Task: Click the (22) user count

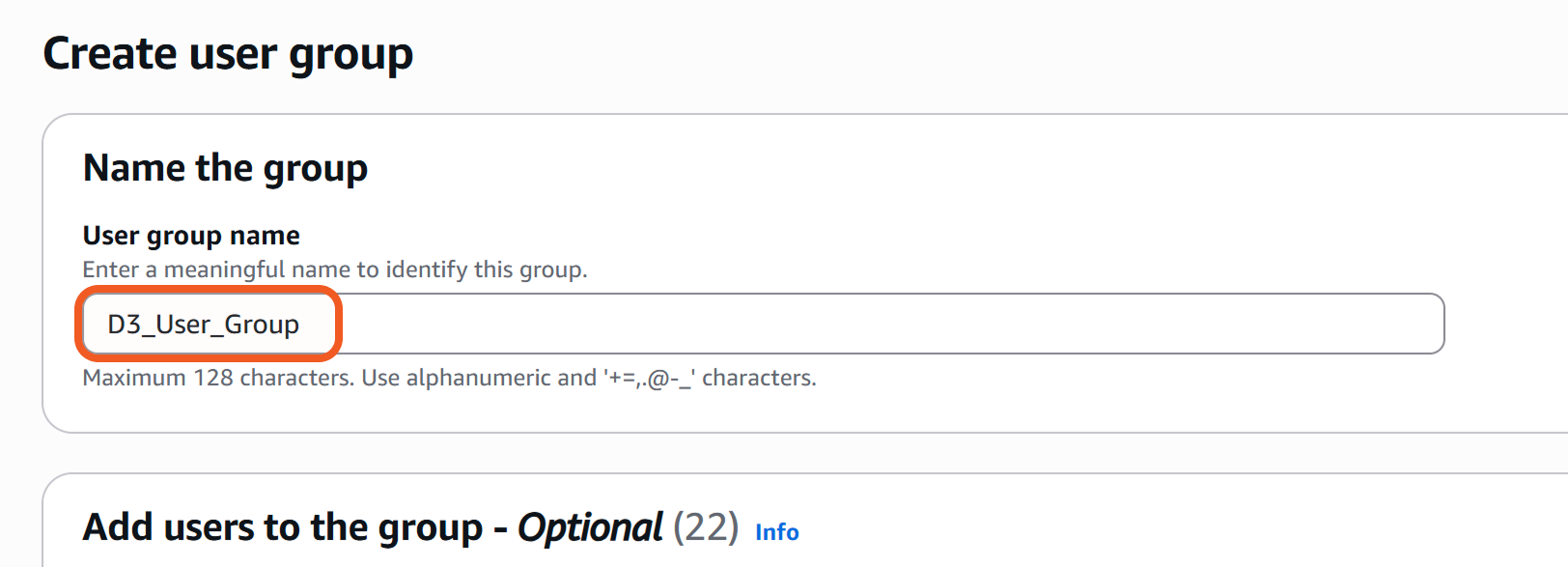Action: tap(706, 528)
